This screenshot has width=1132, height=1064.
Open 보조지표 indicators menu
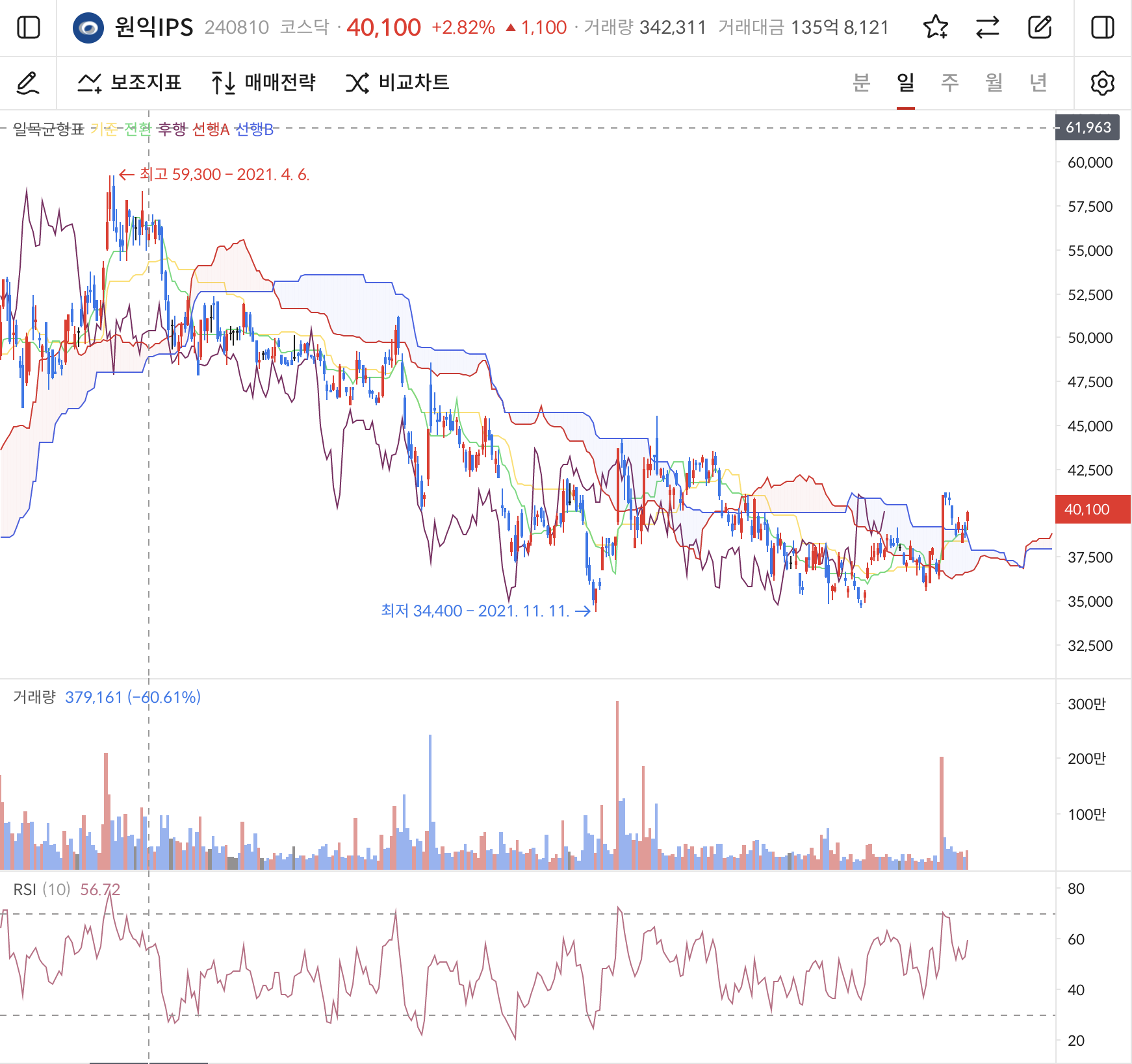pos(129,83)
